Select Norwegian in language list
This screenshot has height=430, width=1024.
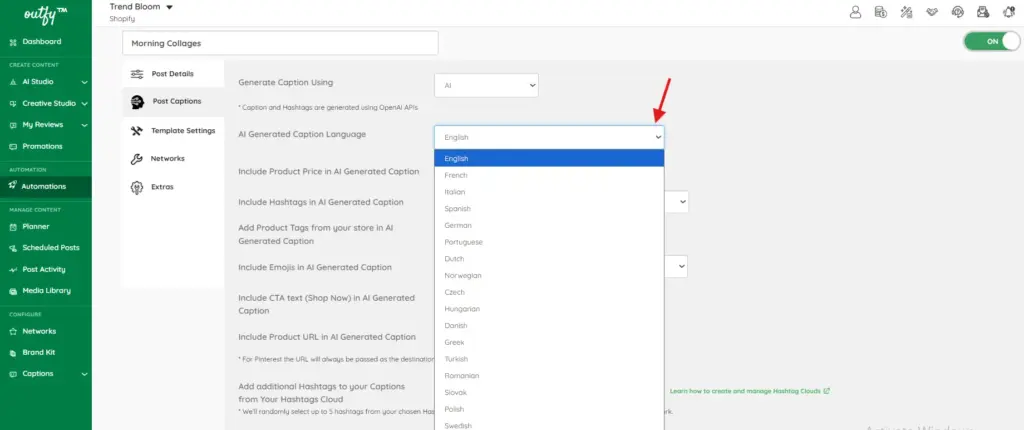coord(549,276)
